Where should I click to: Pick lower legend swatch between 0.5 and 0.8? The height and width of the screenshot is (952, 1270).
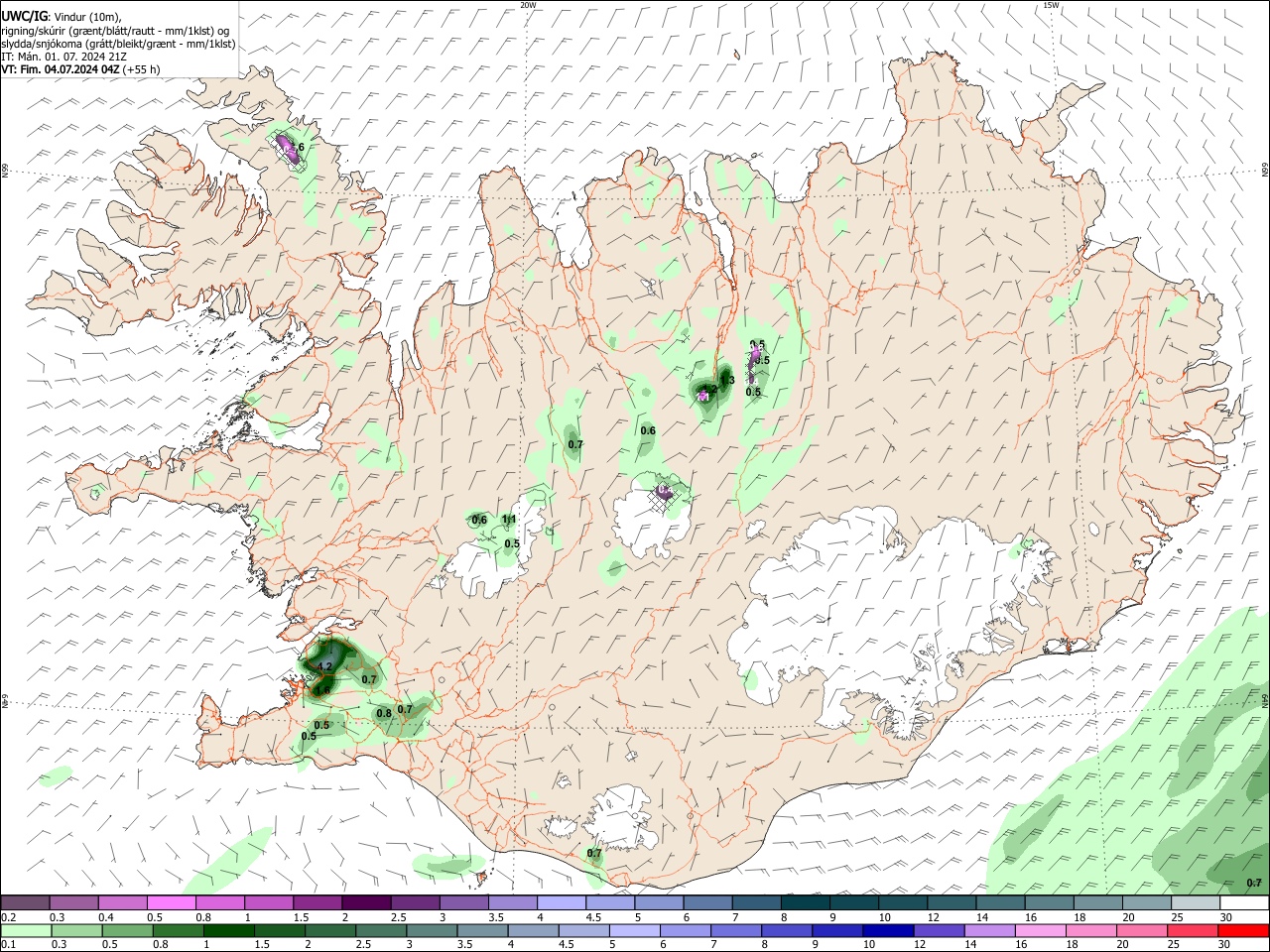127,930
